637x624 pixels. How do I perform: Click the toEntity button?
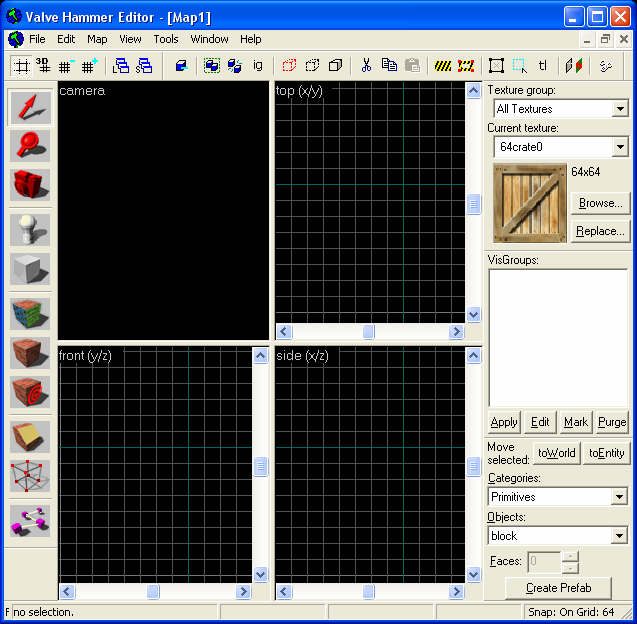pos(607,453)
